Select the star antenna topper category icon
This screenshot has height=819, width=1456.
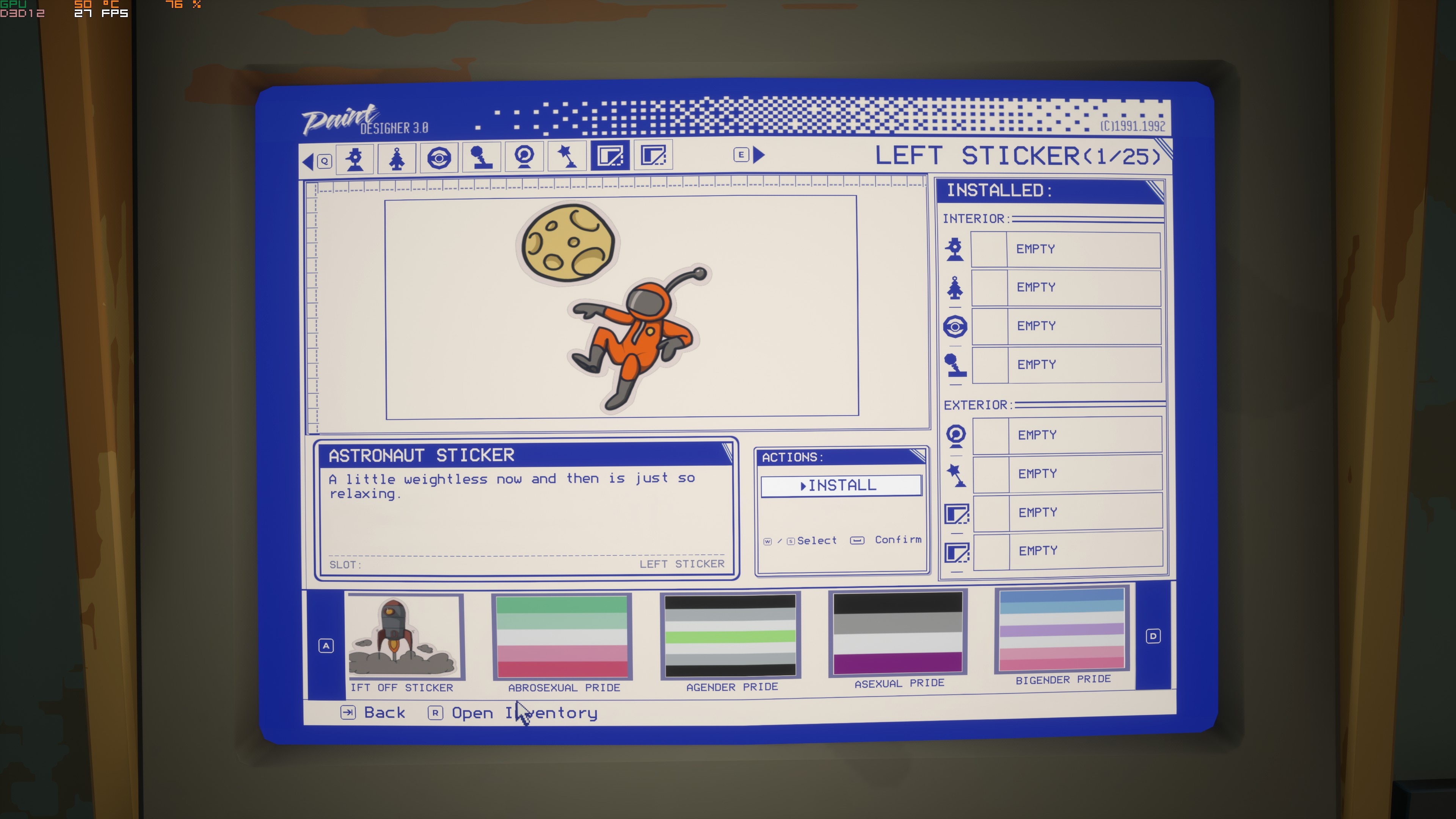[x=567, y=156]
